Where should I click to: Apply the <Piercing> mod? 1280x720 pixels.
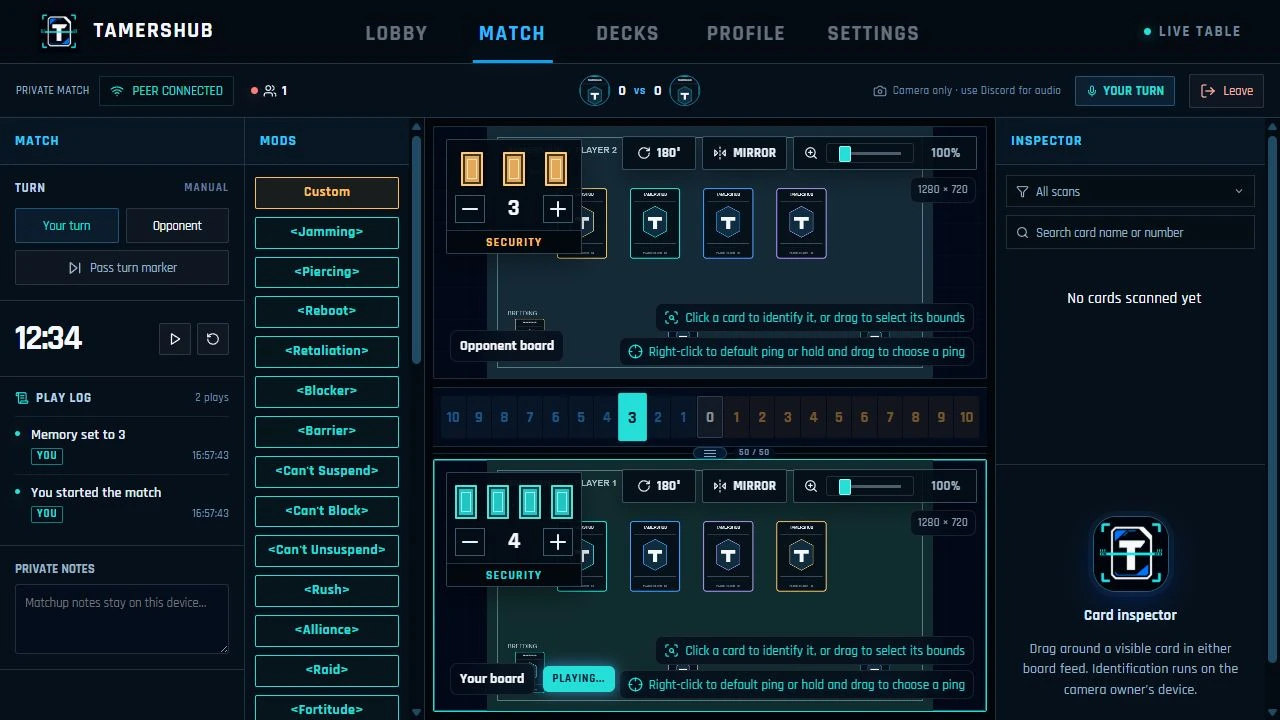(327, 272)
